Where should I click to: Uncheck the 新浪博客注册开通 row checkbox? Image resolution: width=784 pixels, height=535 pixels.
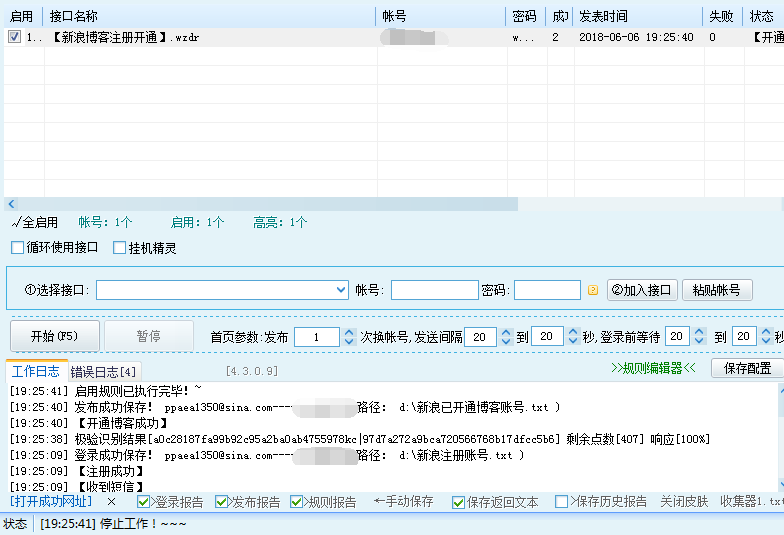point(14,36)
